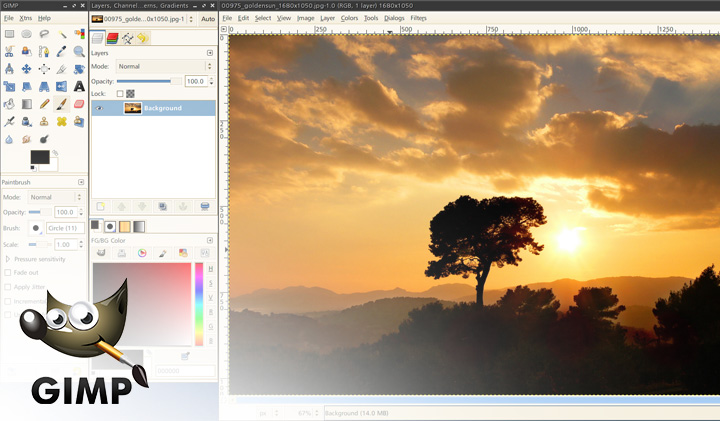720x421 pixels.
Task: Select the Scale tool
Action: (9, 86)
